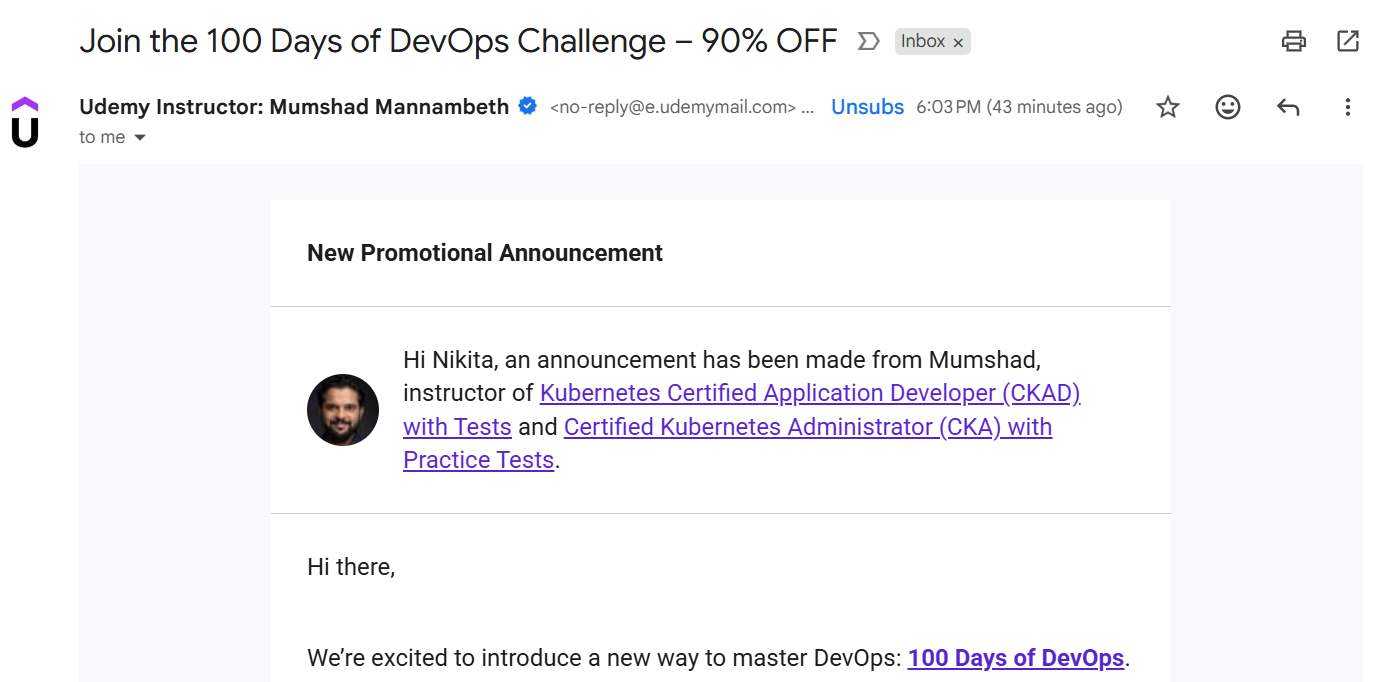Follow the bold "100 Days of DevOps" link
Image resolution: width=1375 pixels, height=682 pixels.
tap(1016, 658)
